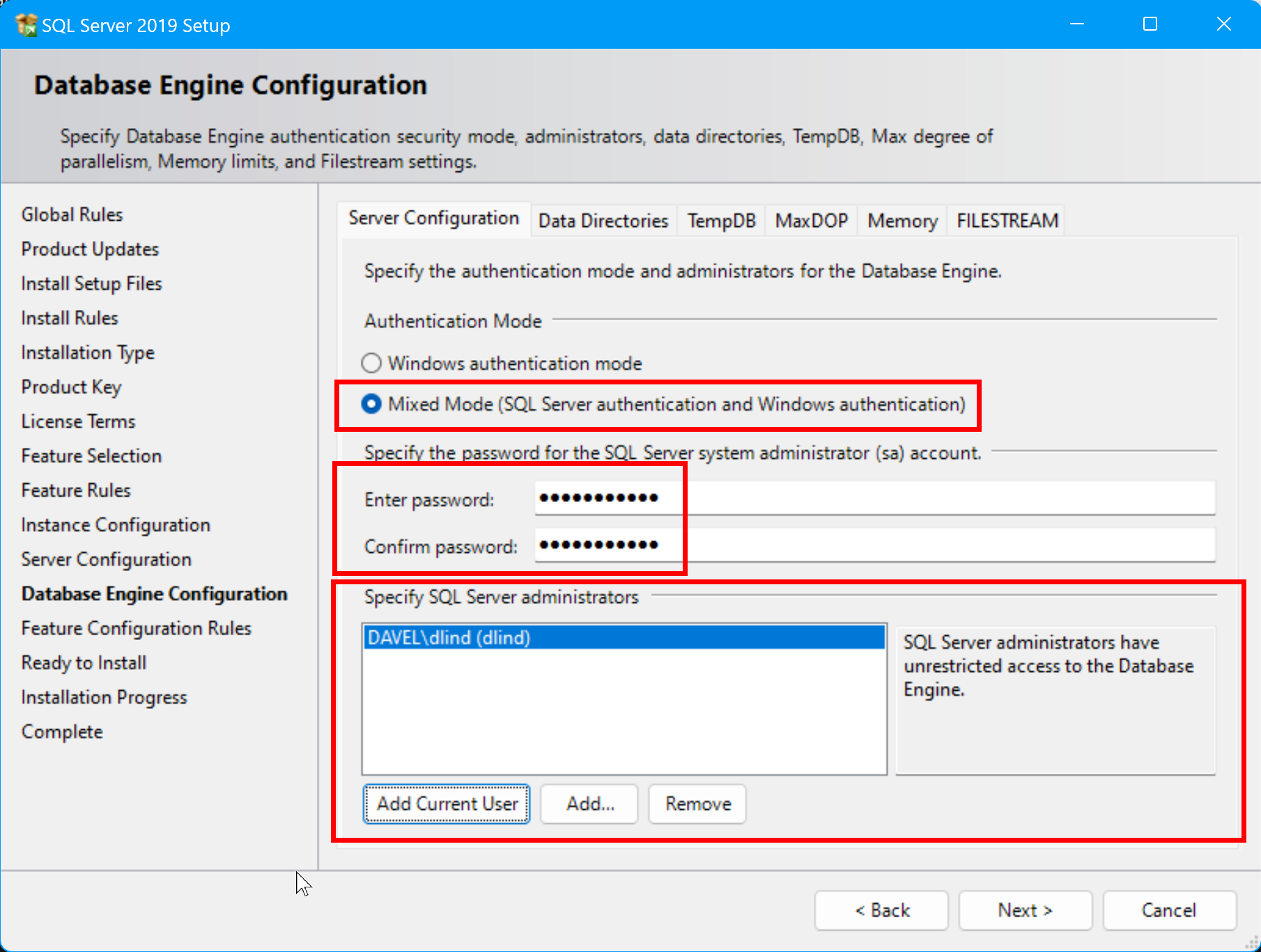The height and width of the screenshot is (952, 1261).
Task: Open the TempDB tab
Action: 721,221
